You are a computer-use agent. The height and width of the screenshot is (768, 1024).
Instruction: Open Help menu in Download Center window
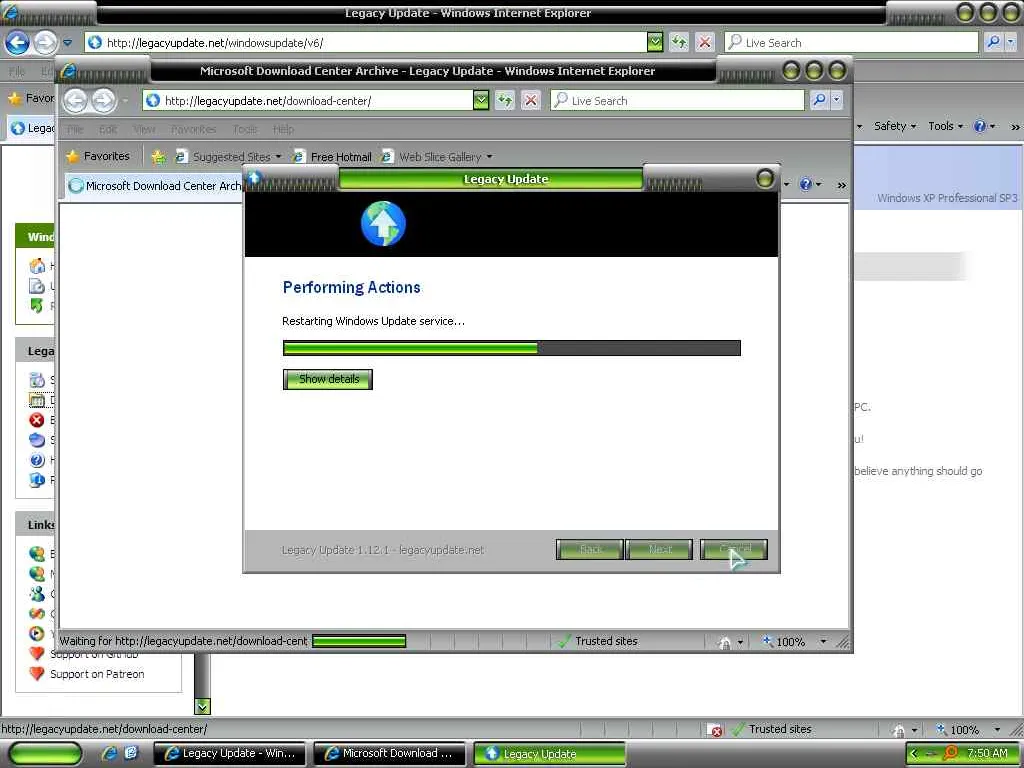point(283,129)
